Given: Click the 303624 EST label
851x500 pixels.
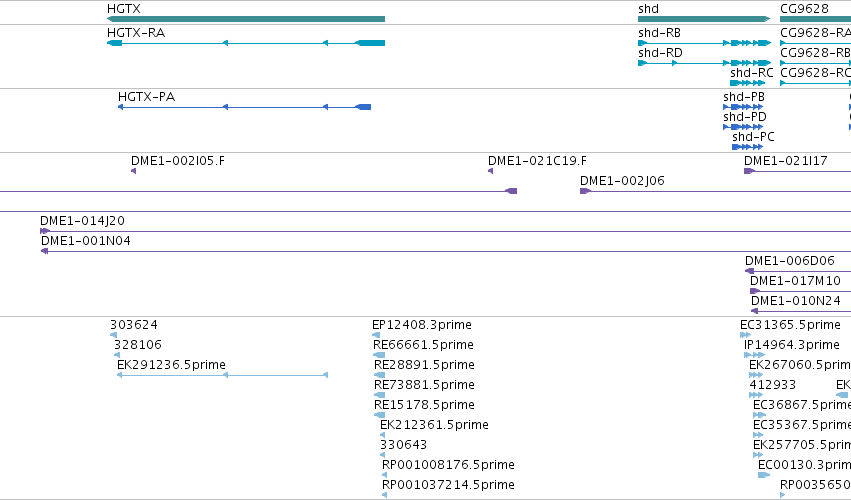Looking at the screenshot, I should coord(134,325).
